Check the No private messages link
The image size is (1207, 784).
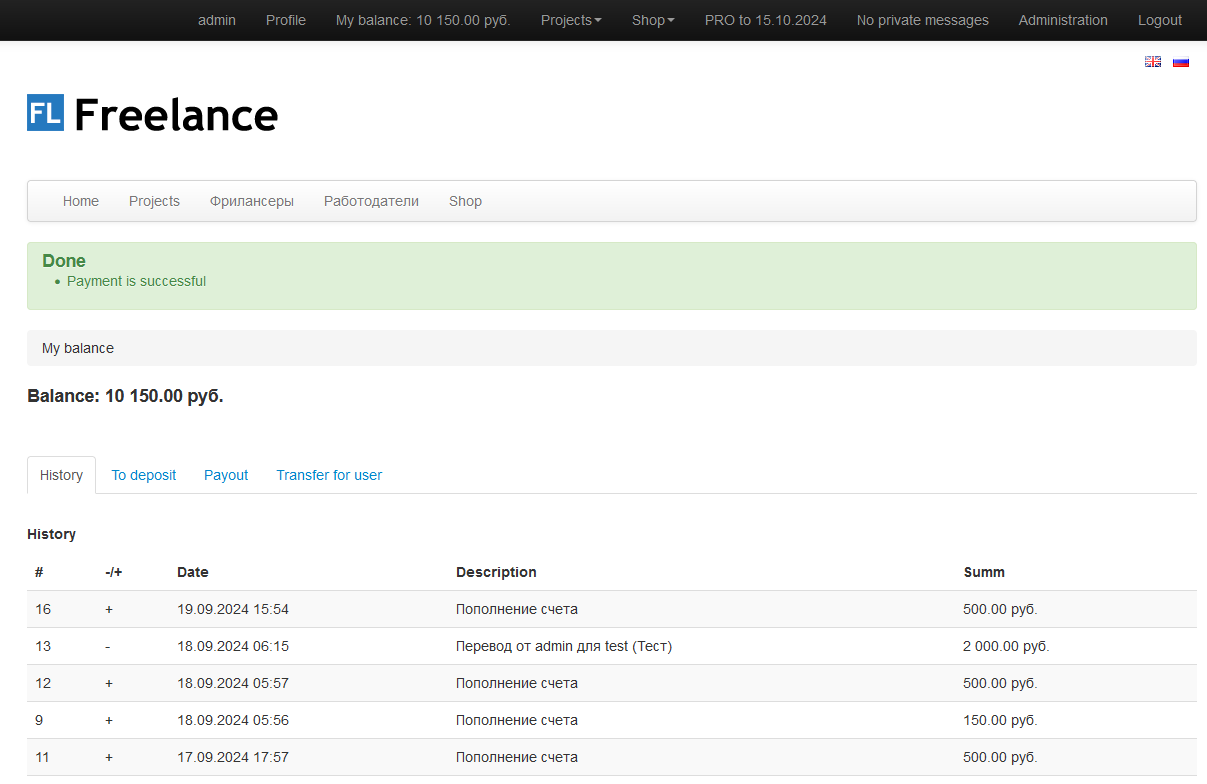[922, 20]
